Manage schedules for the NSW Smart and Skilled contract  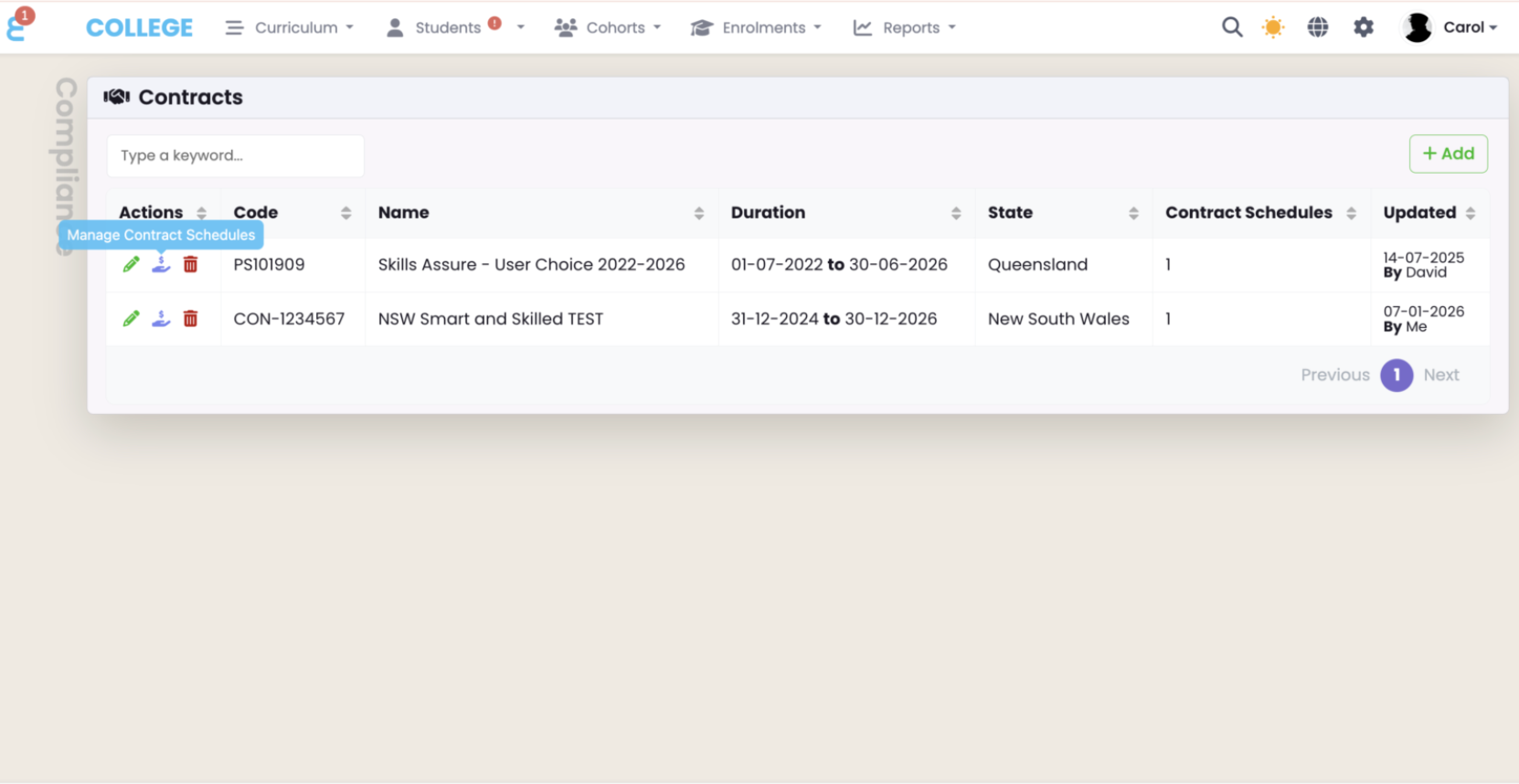click(x=161, y=319)
